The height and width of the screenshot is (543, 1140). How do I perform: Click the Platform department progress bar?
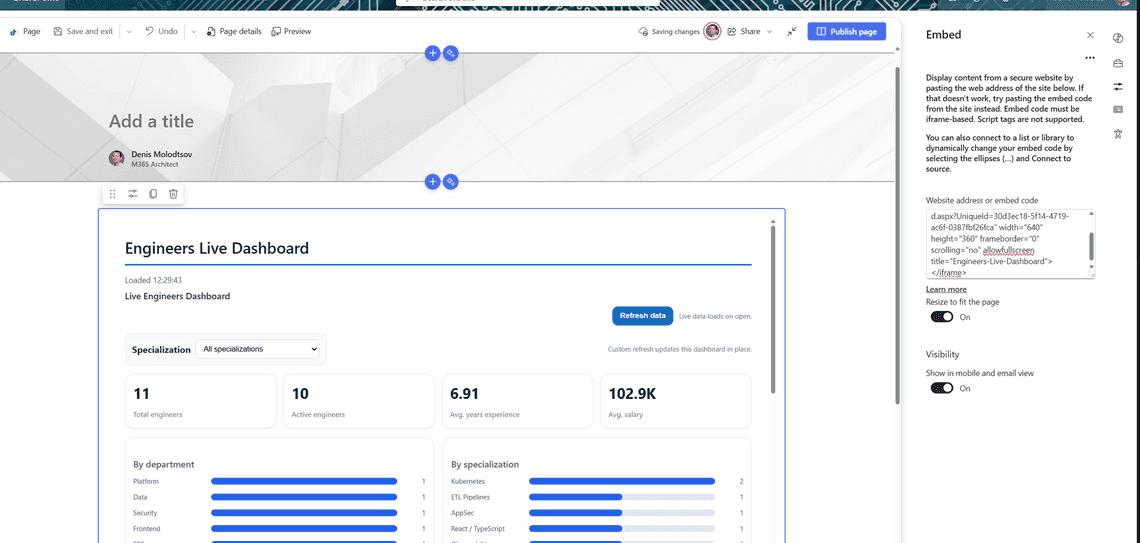pyautogui.click(x=304, y=481)
